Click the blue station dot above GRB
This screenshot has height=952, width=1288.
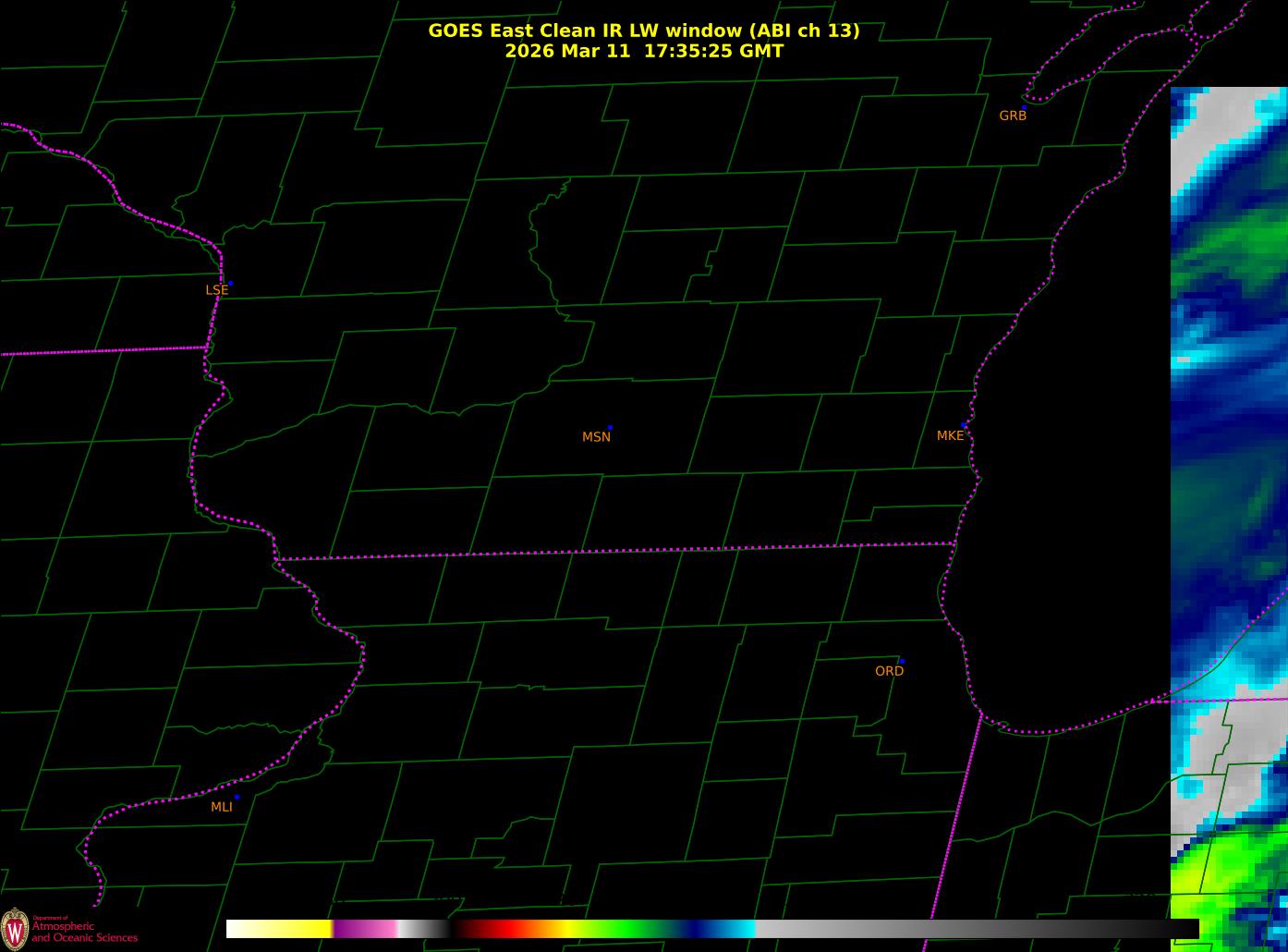[x=1024, y=107]
